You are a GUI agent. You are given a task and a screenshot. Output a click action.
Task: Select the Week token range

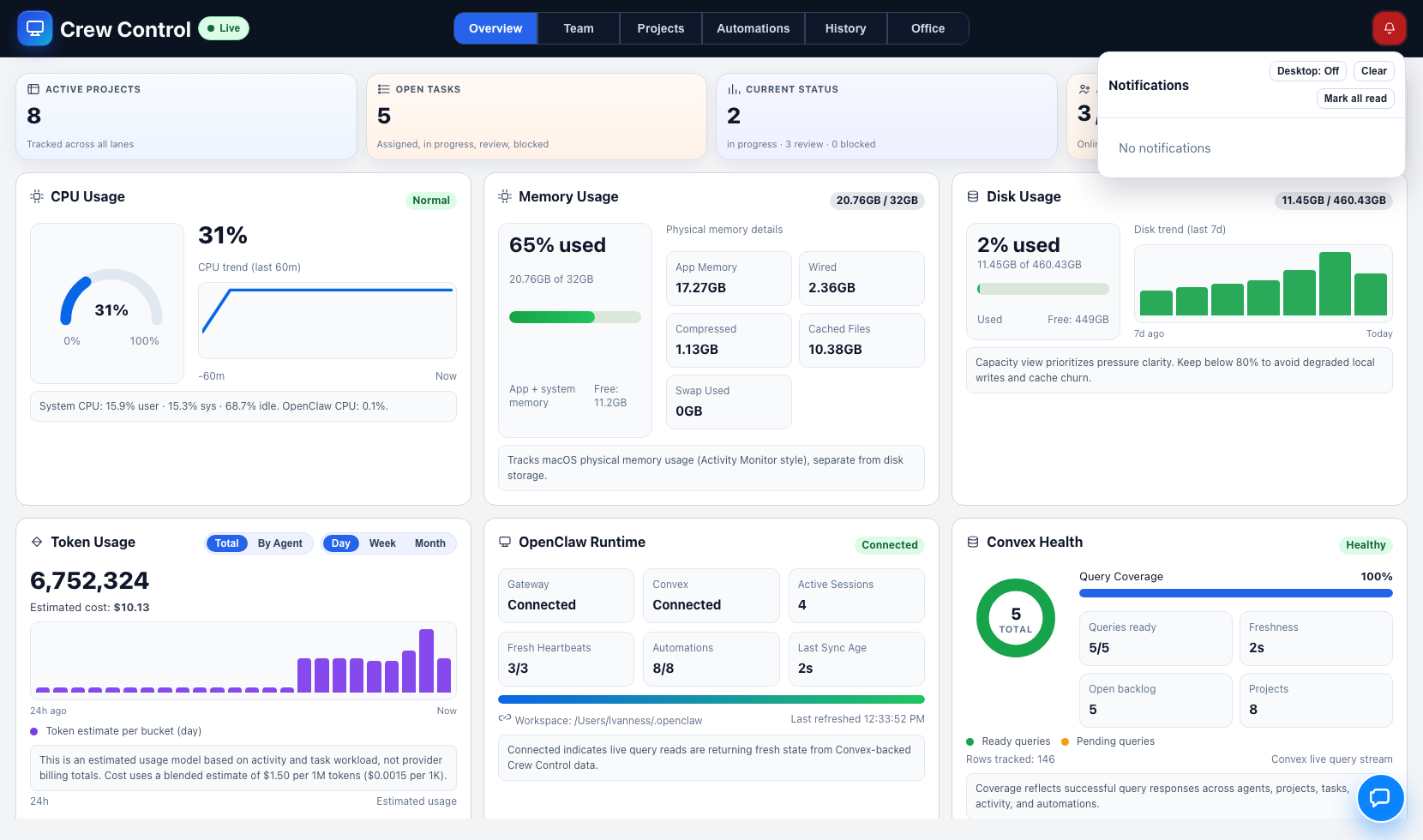(382, 543)
